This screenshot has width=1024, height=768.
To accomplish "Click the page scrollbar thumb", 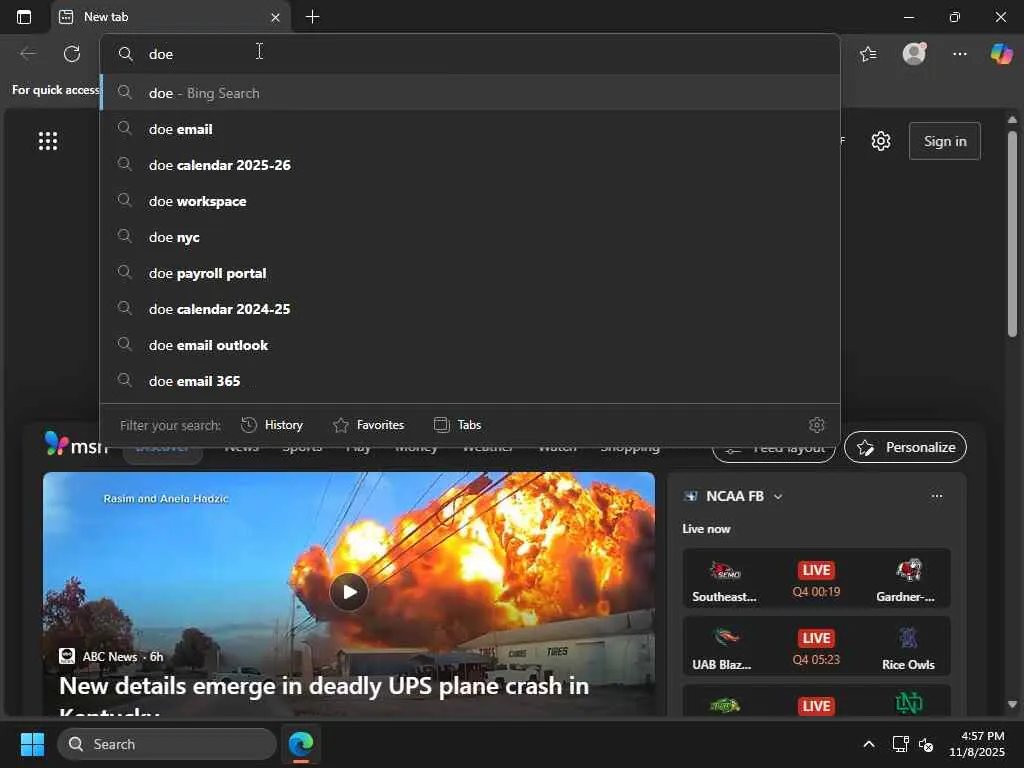I will [1012, 234].
